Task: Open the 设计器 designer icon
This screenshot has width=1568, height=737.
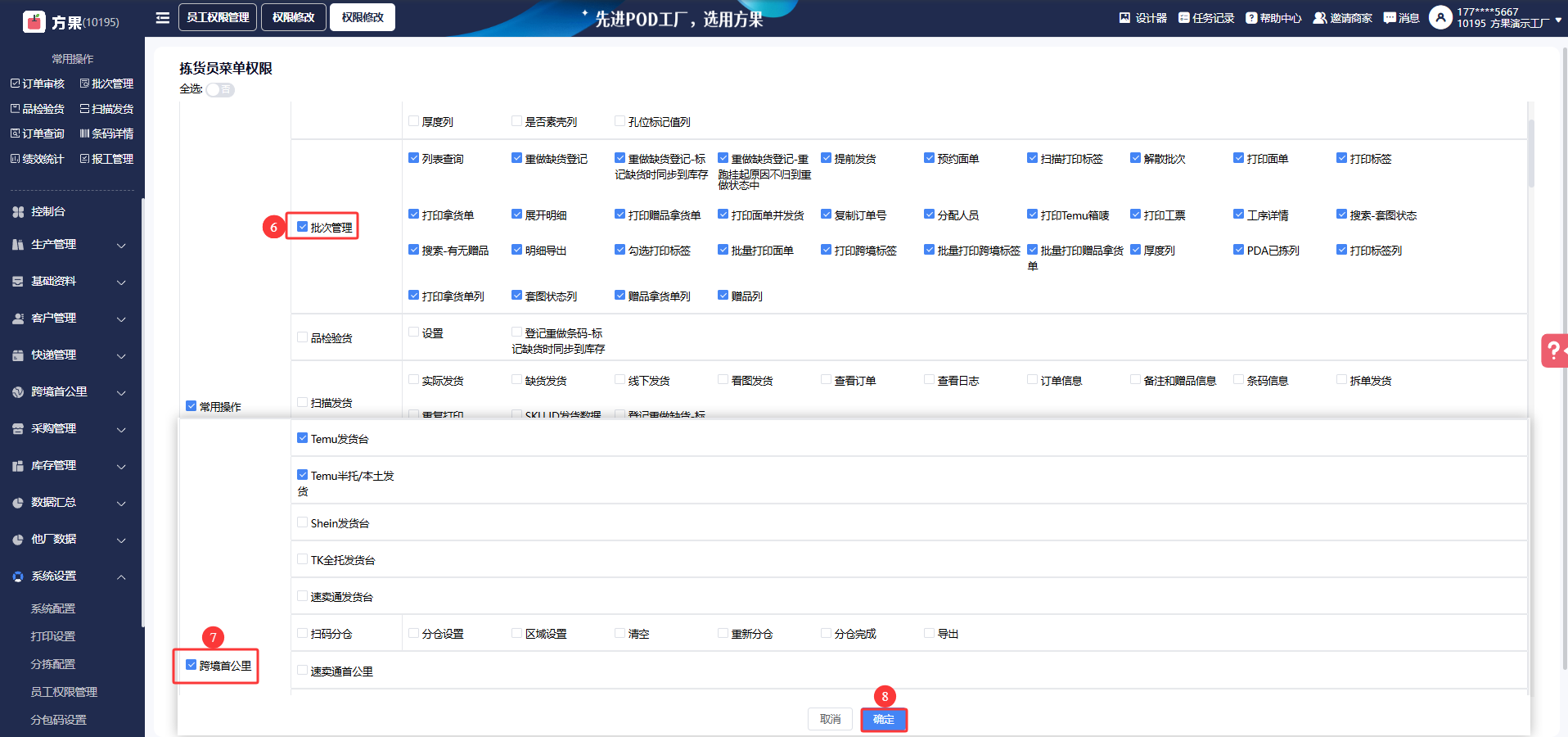Action: pos(1124,18)
